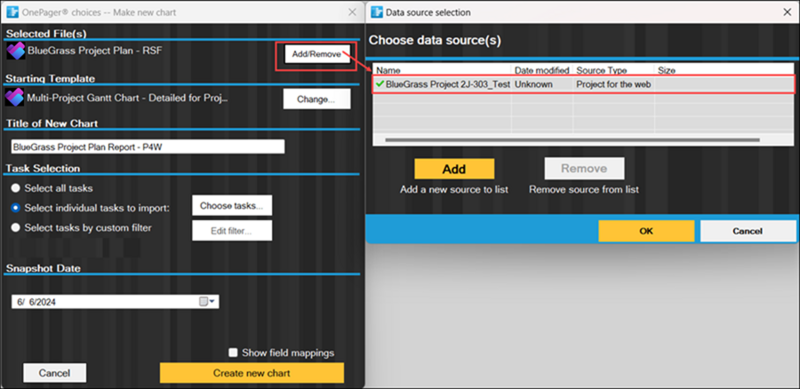Click the Add/Remove files button

(x=317, y=54)
